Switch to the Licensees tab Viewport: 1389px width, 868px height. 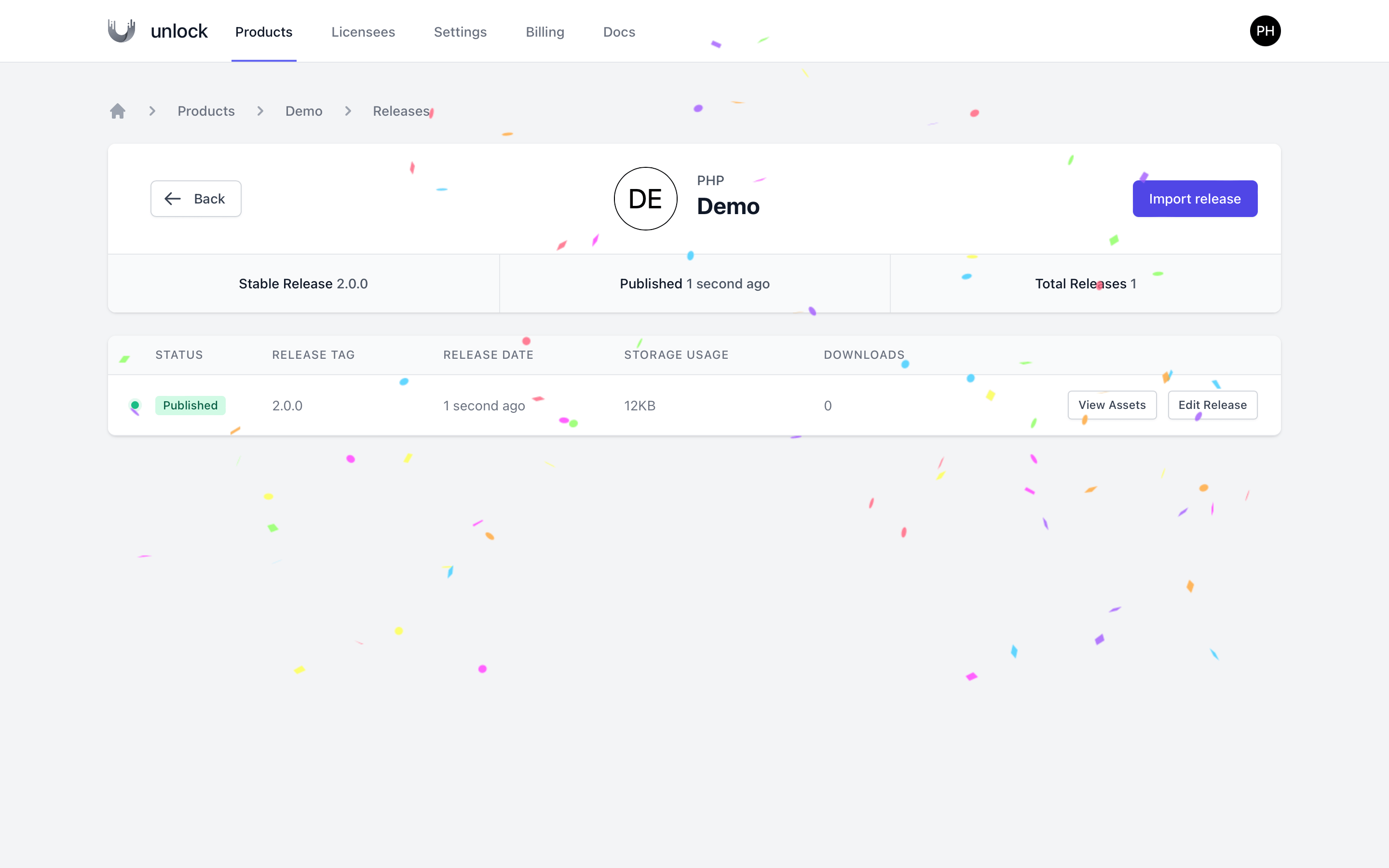(x=363, y=32)
